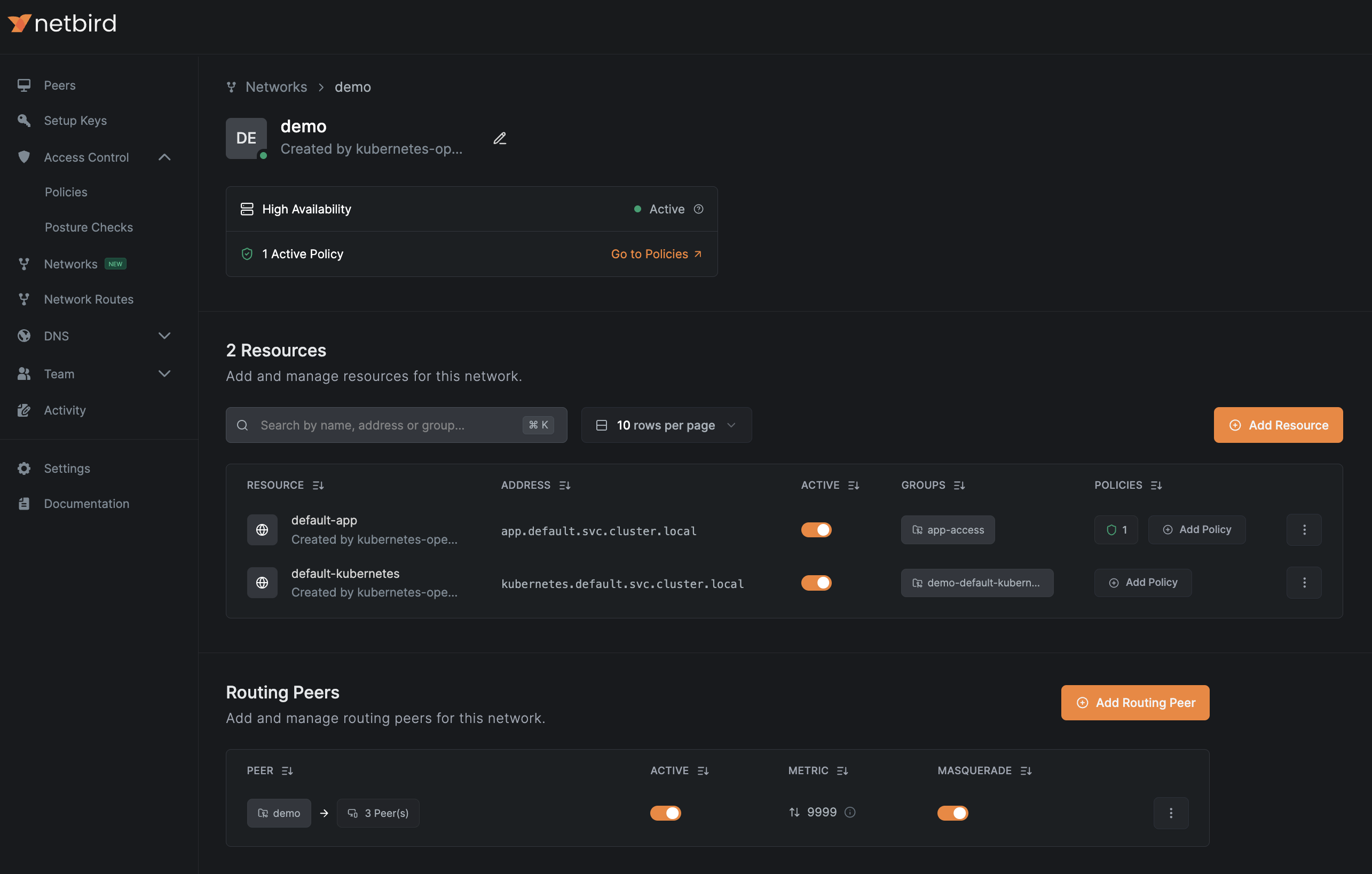Screen dimensions: 1372x874
Task: Click the pencil edit icon next to demo
Action: tap(500, 138)
